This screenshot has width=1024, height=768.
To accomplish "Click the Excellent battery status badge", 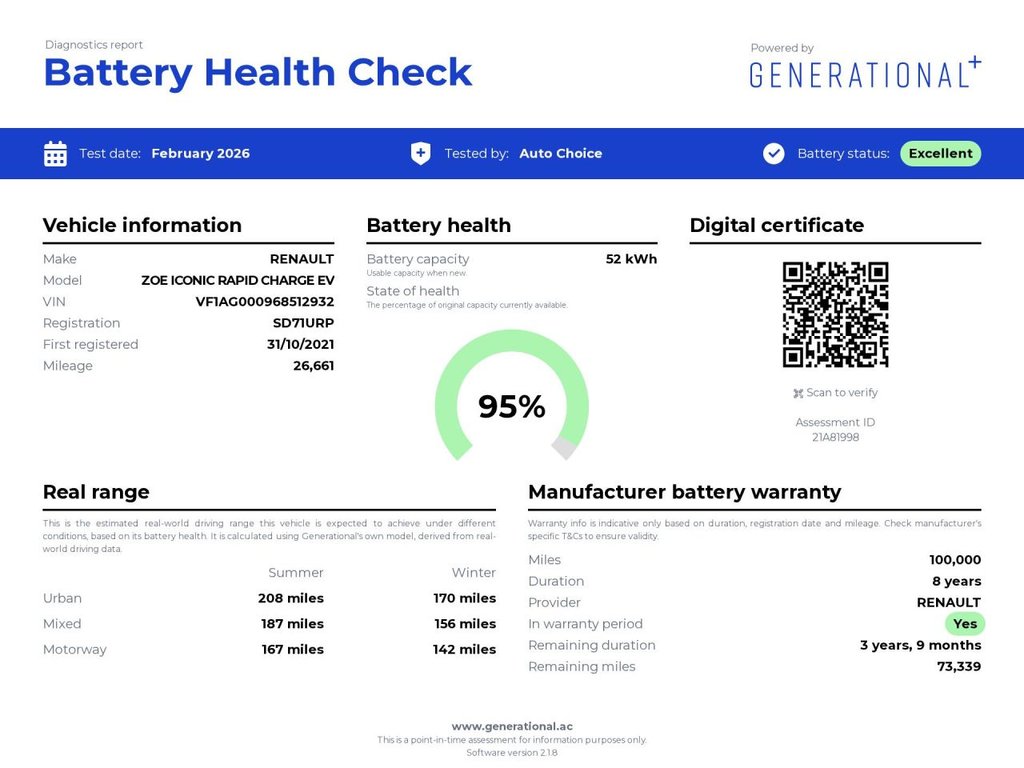I will 940,154.
